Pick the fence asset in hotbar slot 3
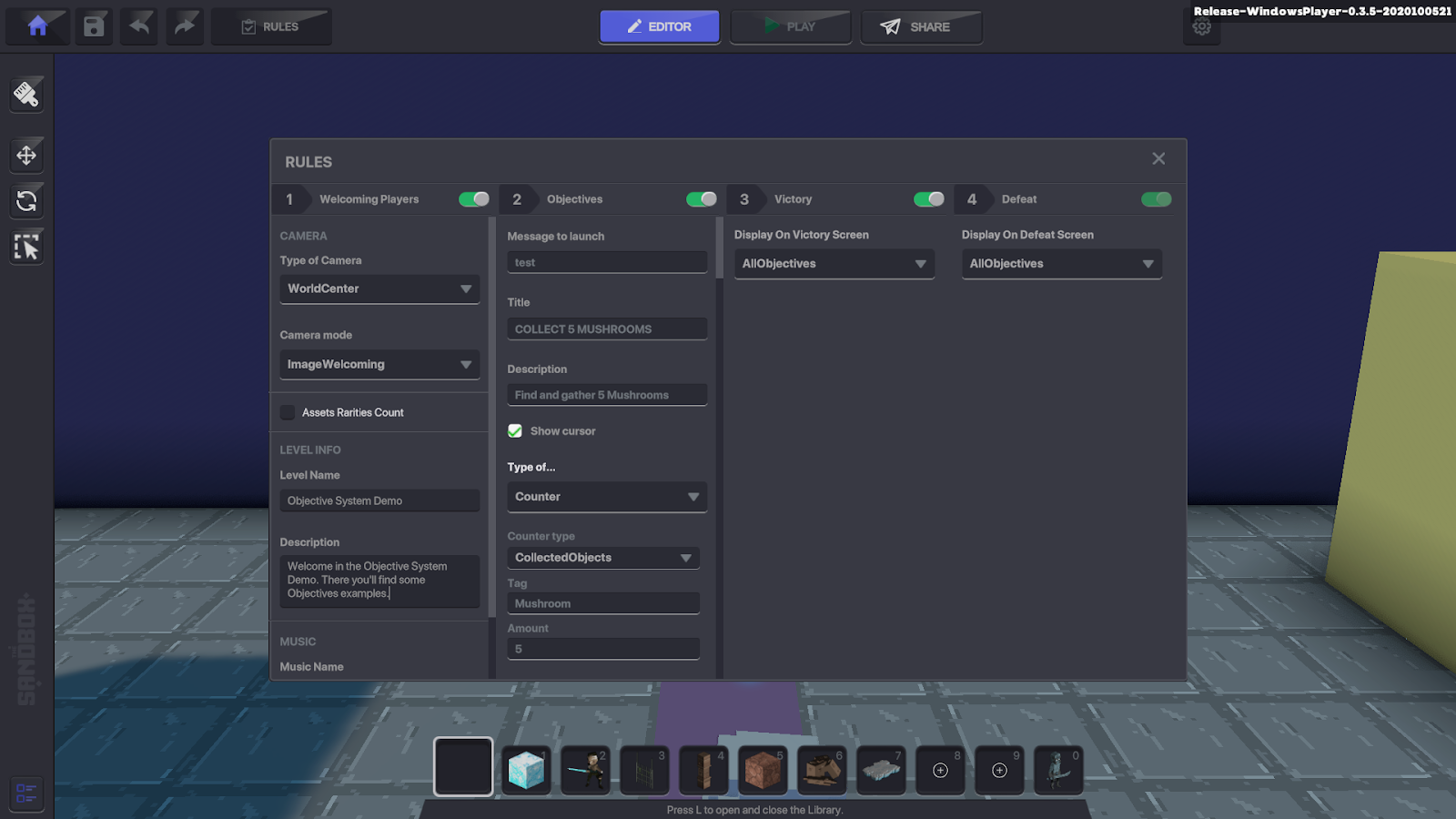Image resolution: width=1456 pixels, height=819 pixels. click(644, 770)
